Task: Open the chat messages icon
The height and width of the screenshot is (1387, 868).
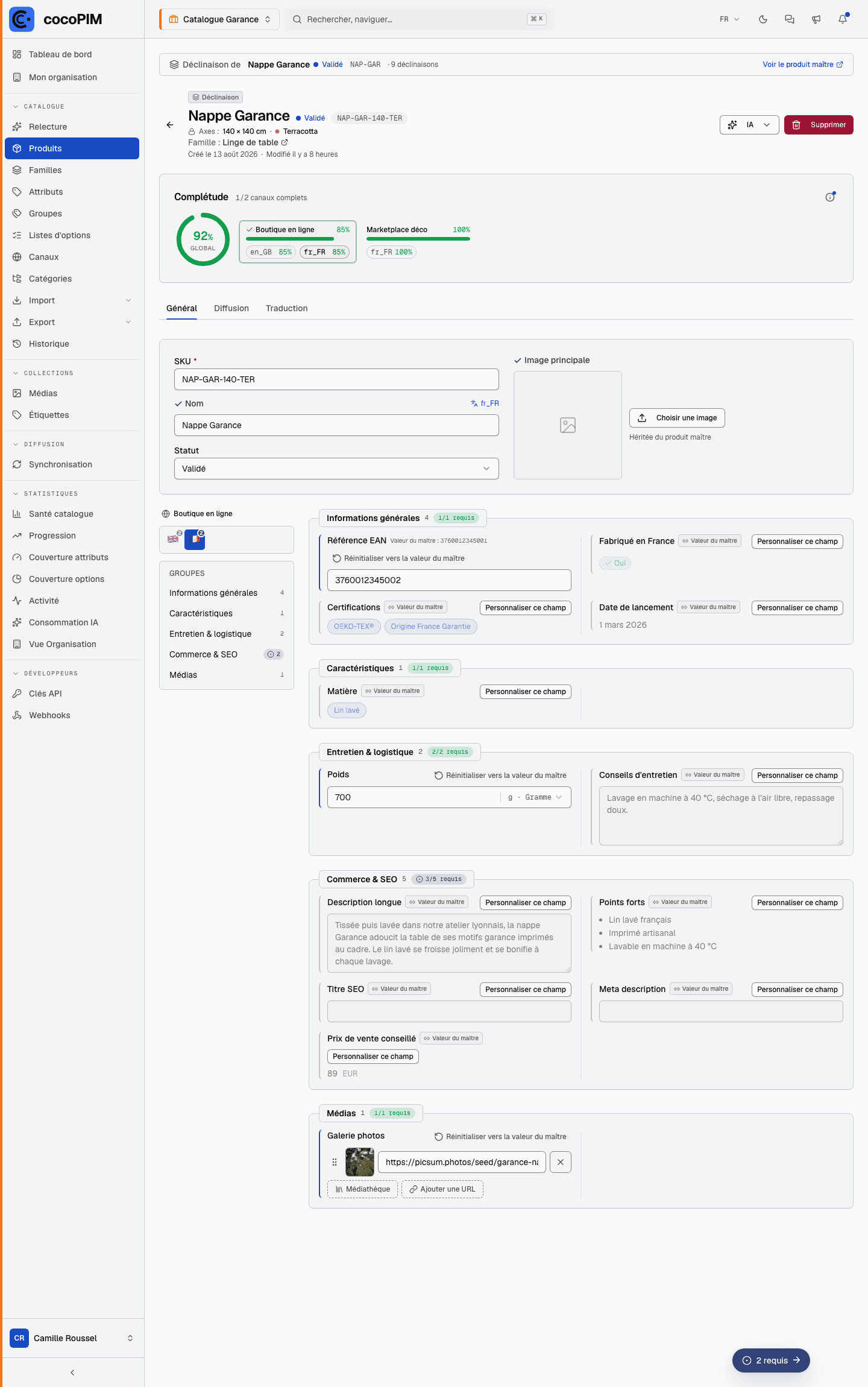Action: [790, 19]
